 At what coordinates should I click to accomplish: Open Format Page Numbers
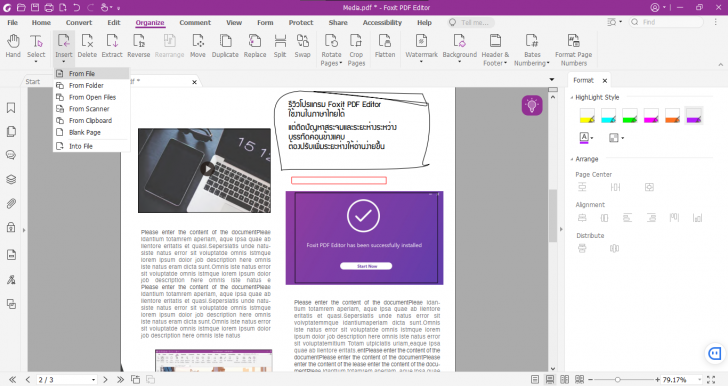click(x=573, y=50)
